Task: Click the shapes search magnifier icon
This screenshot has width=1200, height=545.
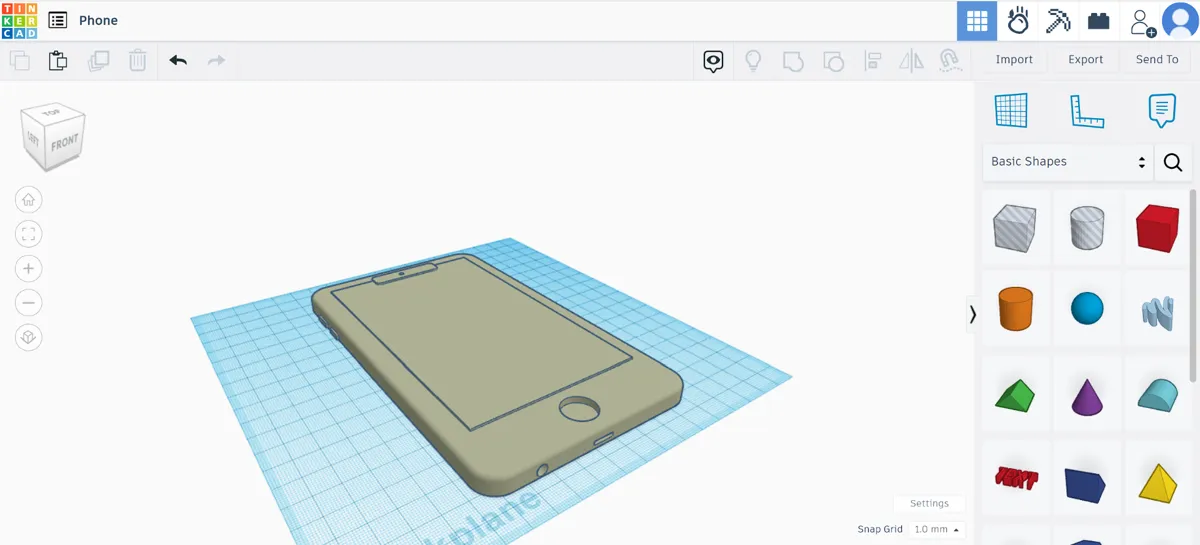Action: click(x=1173, y=162)
